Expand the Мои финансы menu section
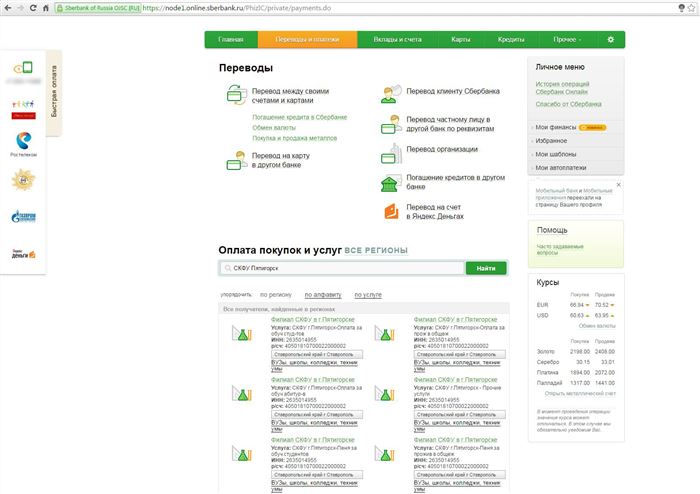 [556, 127]
